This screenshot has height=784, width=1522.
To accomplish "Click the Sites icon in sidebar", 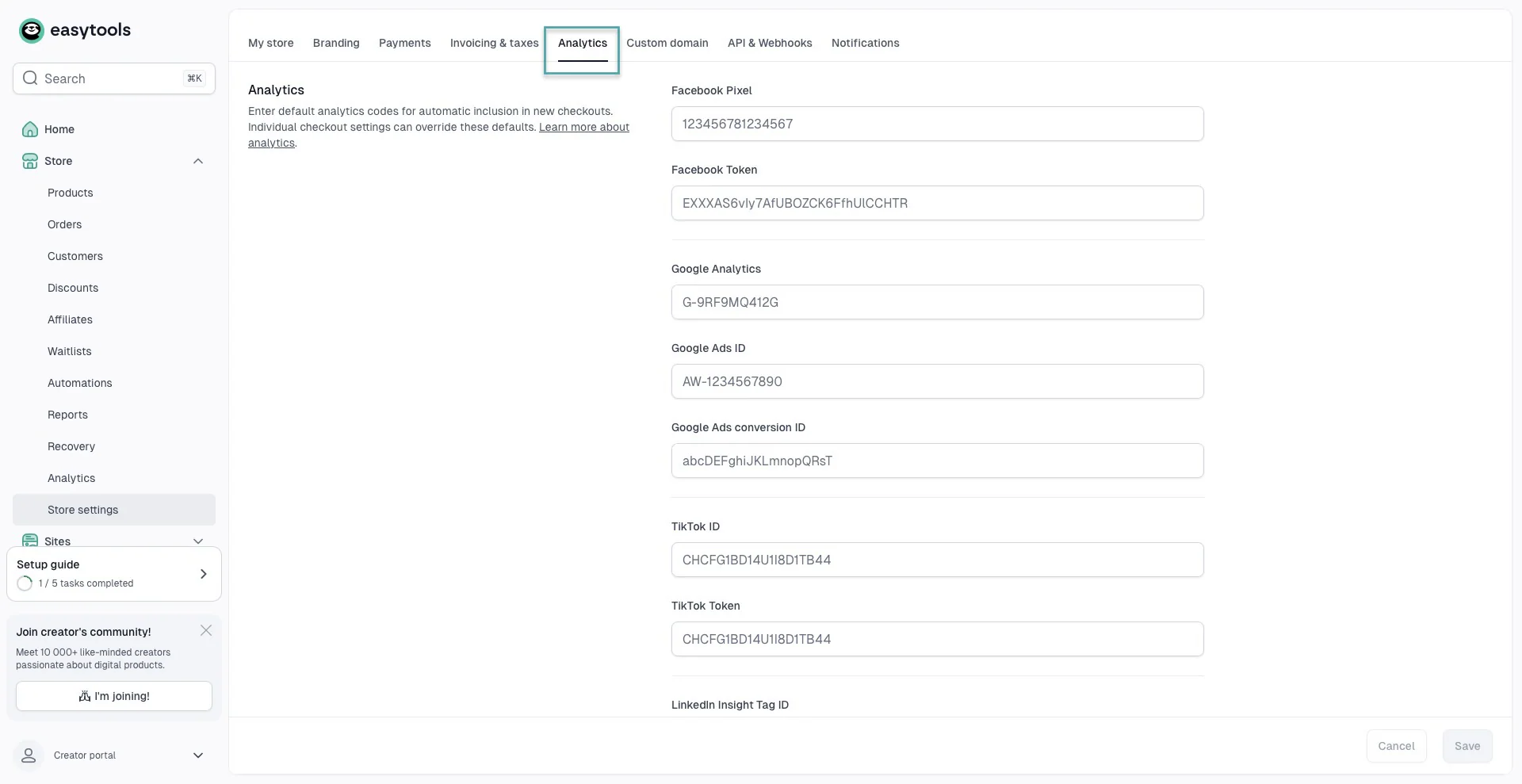I will (30, 541).
